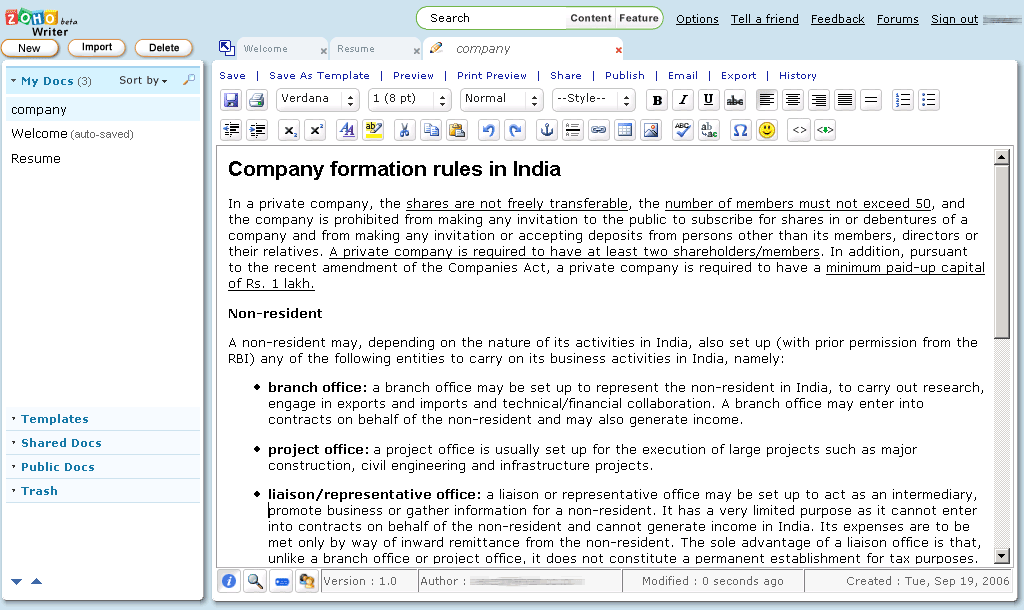
Task: Open the --Style-- dropdown
Action: tap(594, 99)
